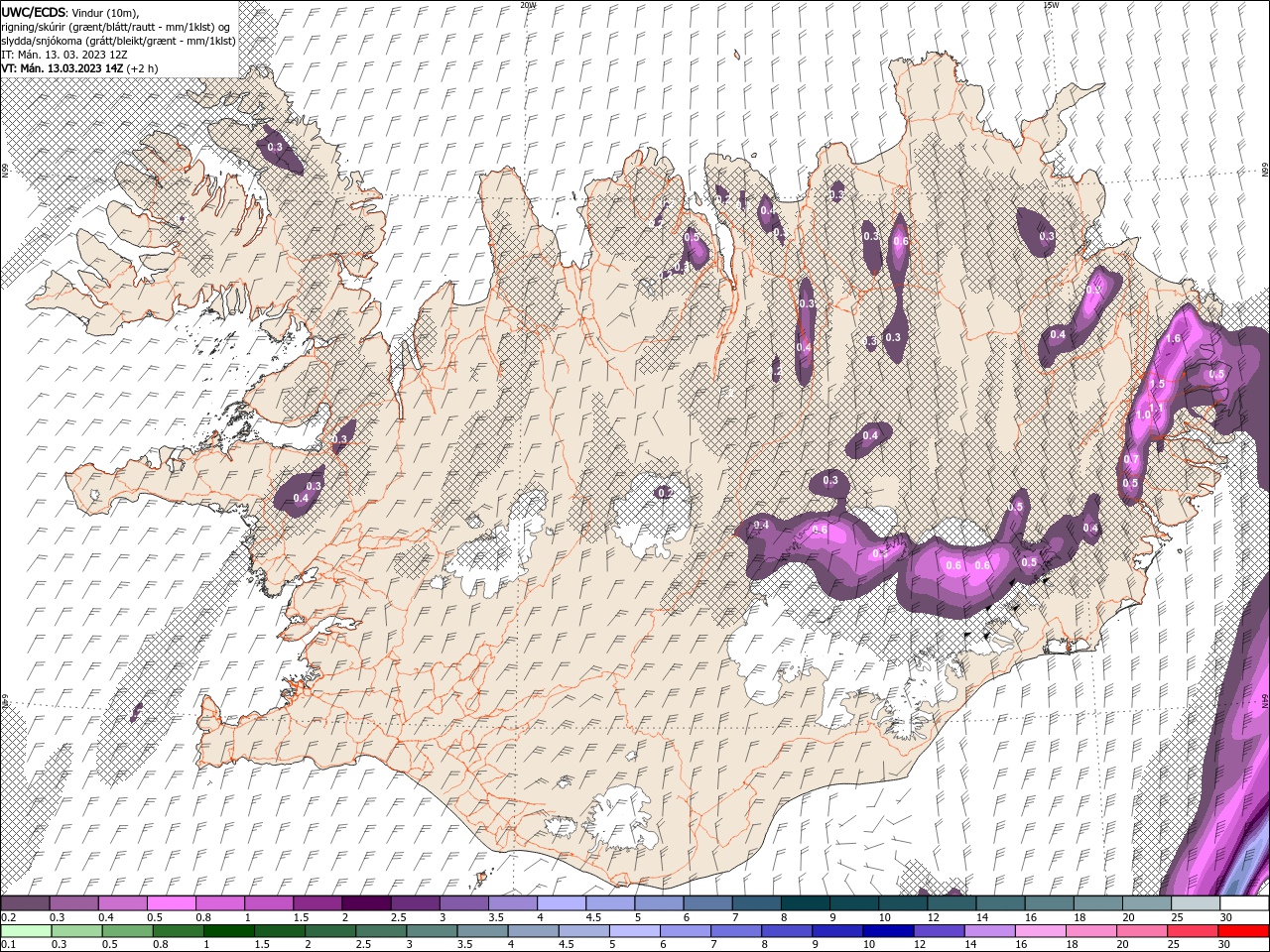Click the 20W longitude label at the top
The image size is (1270, 952).
[528, 5]
